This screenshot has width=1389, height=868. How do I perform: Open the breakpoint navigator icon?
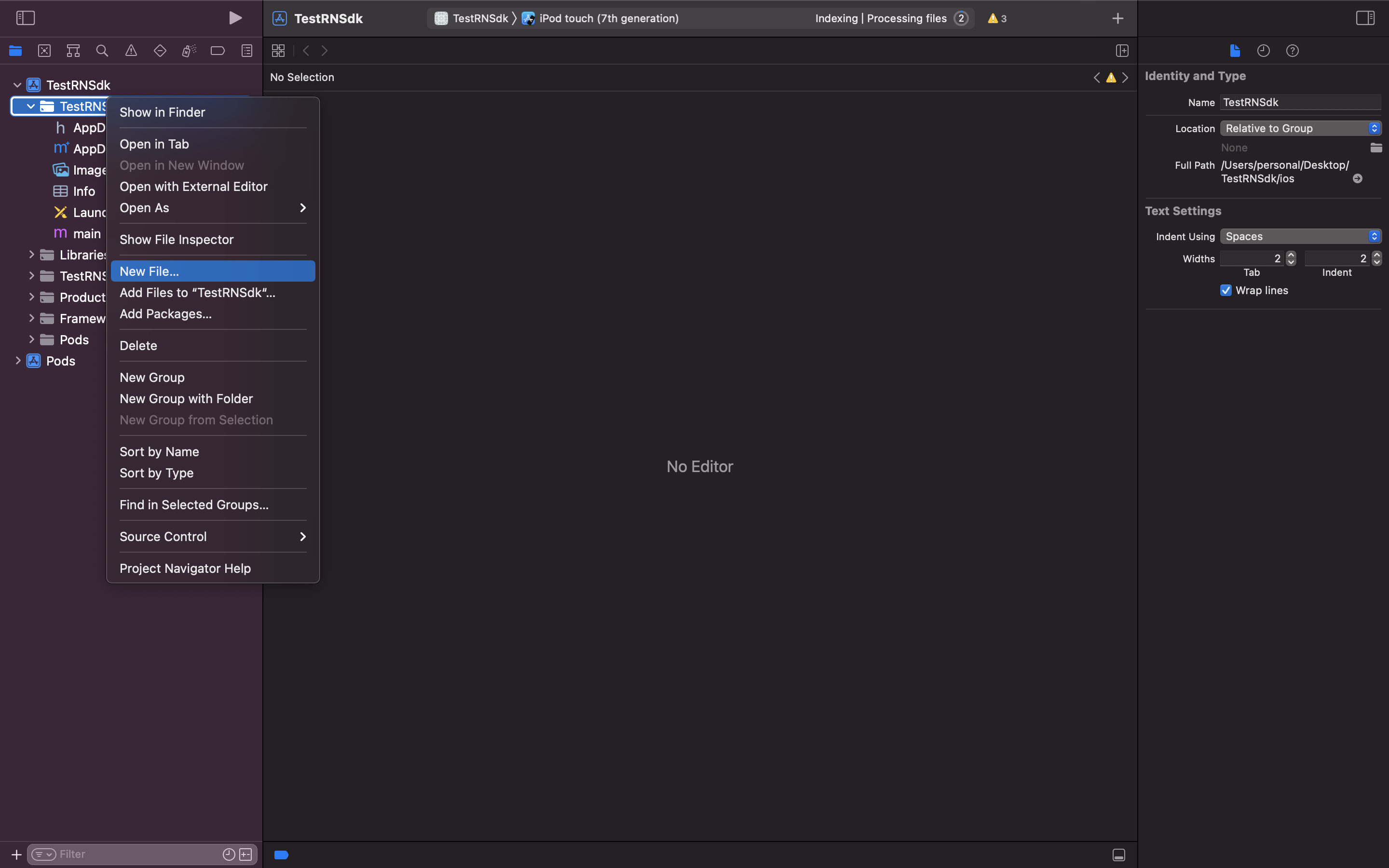pos(218,51)
